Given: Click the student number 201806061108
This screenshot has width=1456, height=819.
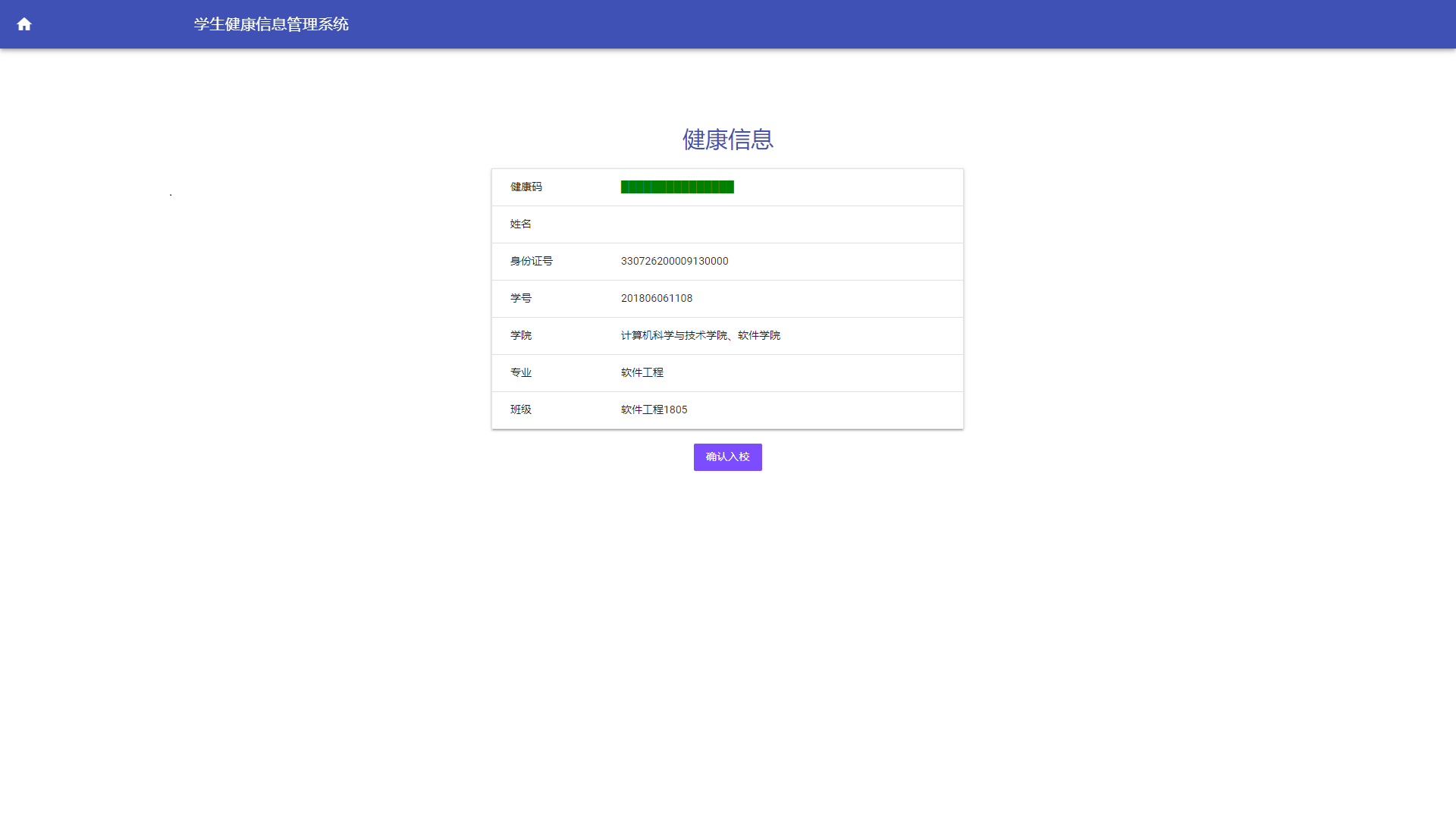Looking at the screenshot, I should click(x=656, y=299).
